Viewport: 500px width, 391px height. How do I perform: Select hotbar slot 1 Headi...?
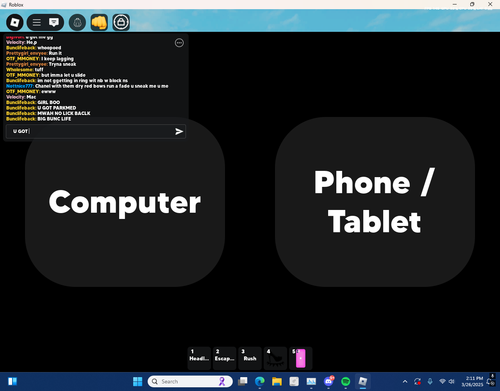pyautogui.click(x=199, y=358)
